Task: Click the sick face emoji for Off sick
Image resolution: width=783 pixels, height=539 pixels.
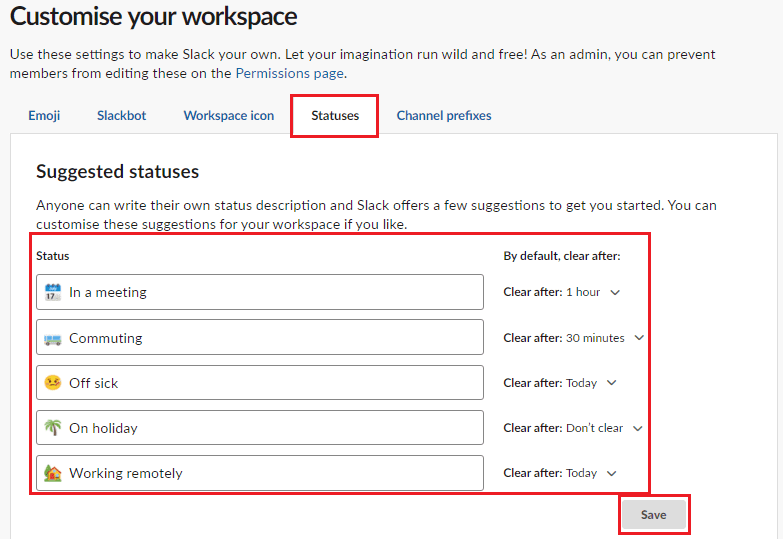Action: [x=53, y=383]
